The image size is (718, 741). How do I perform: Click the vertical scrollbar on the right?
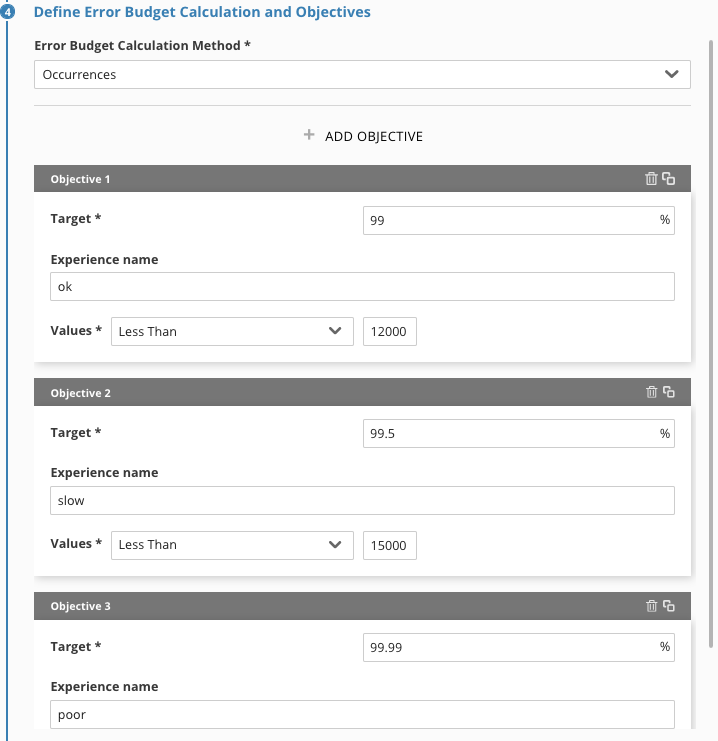pyautogui.click(x=710, y=344)
